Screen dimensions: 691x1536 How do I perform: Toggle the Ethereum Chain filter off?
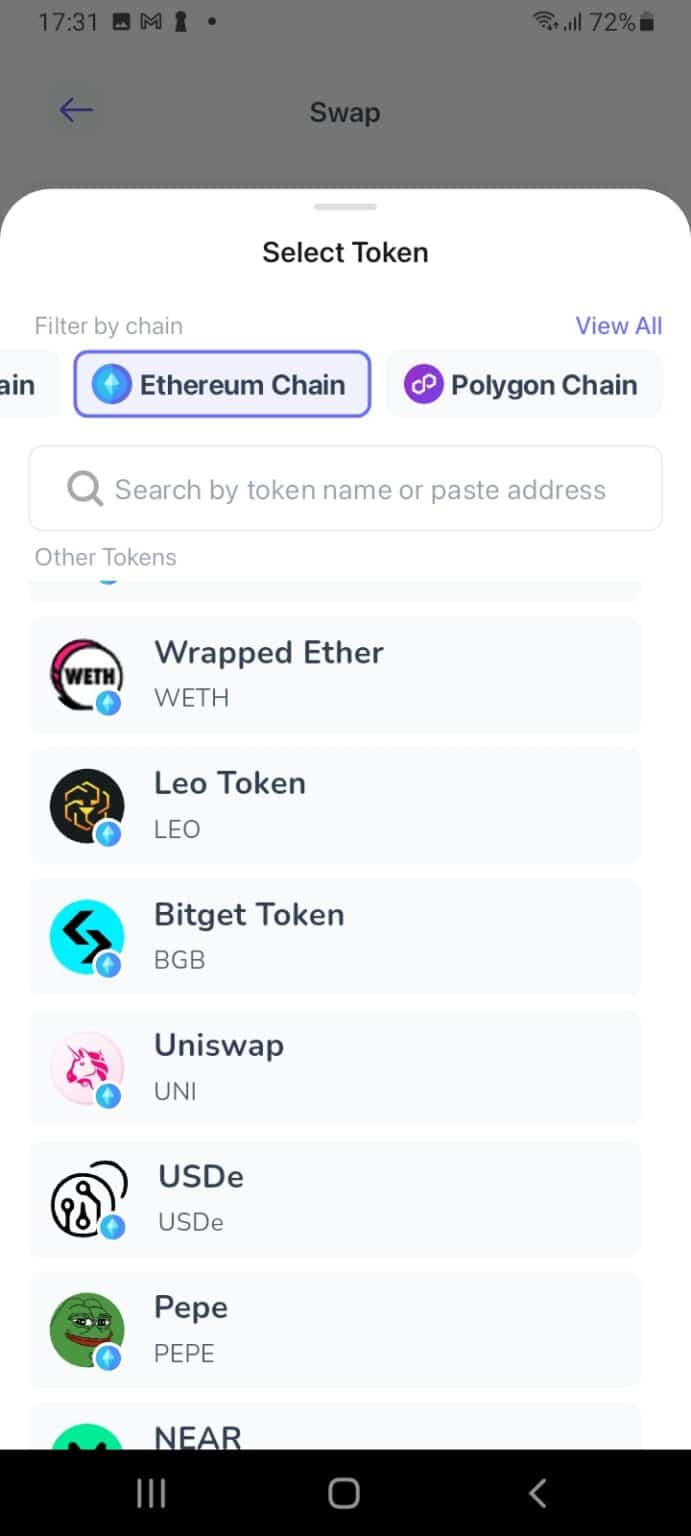222,384
